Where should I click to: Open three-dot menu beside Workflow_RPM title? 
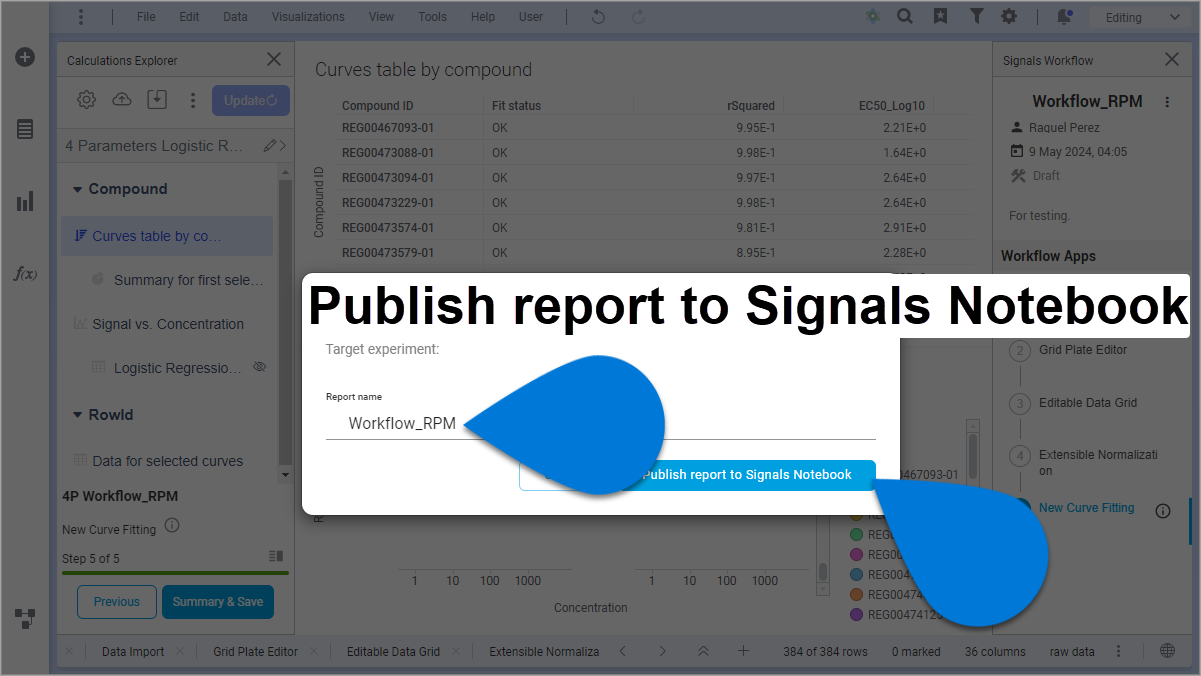point(1166,102)
